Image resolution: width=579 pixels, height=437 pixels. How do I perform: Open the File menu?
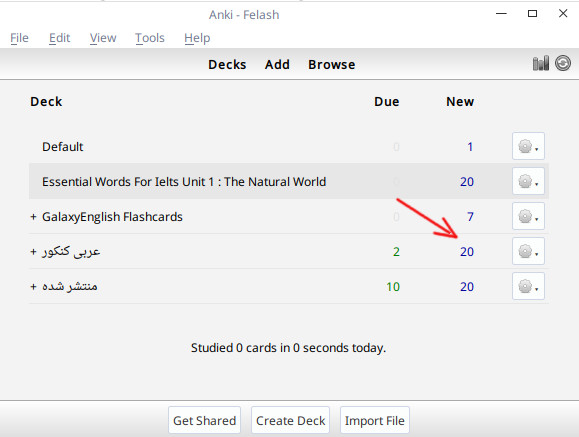tap(19, 38)
